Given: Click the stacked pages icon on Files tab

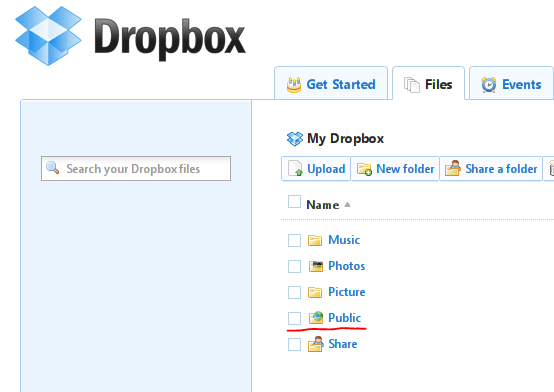Looking at the screenshot, I should coord(412,85).
